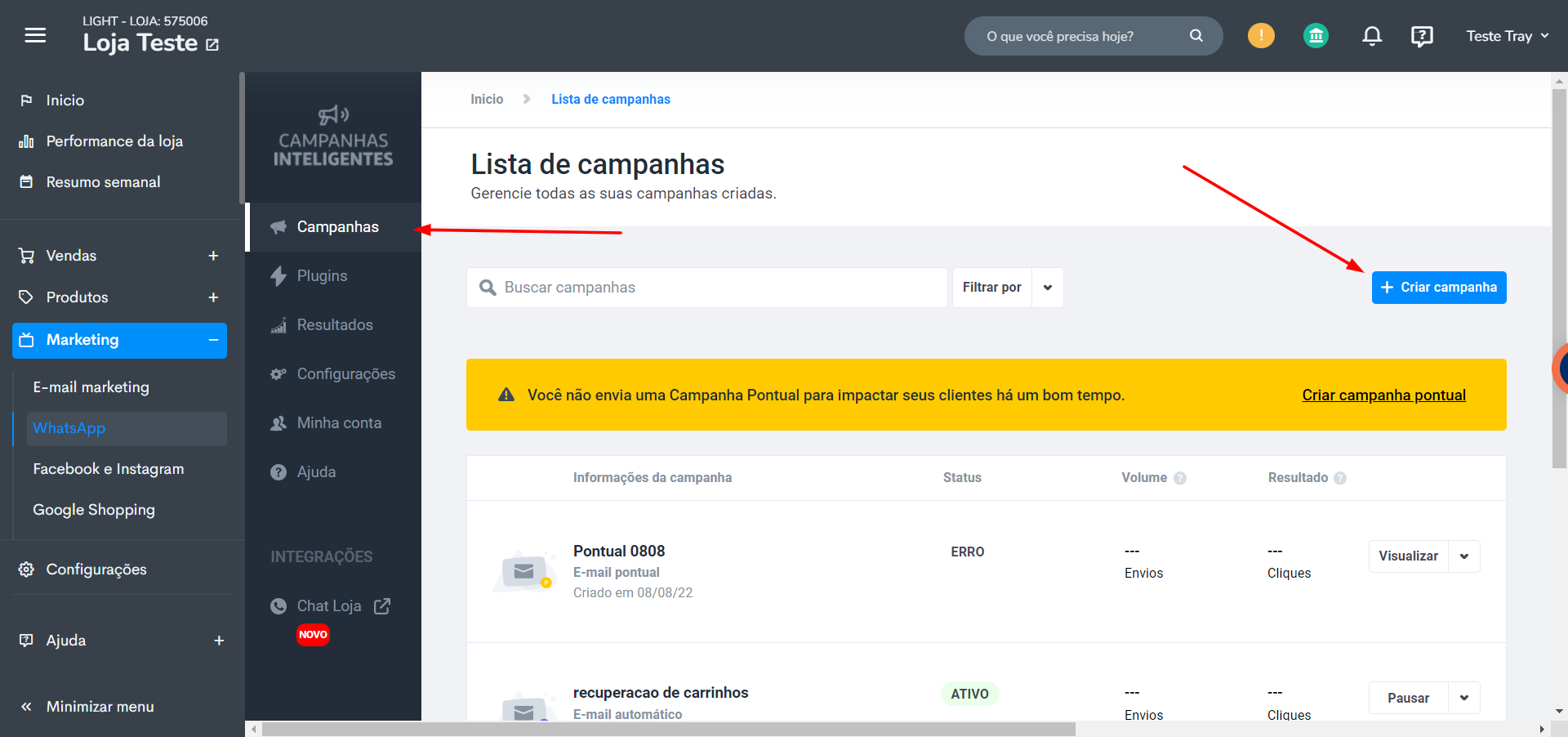Select WhatsApp under Marketing

point(127,429)
